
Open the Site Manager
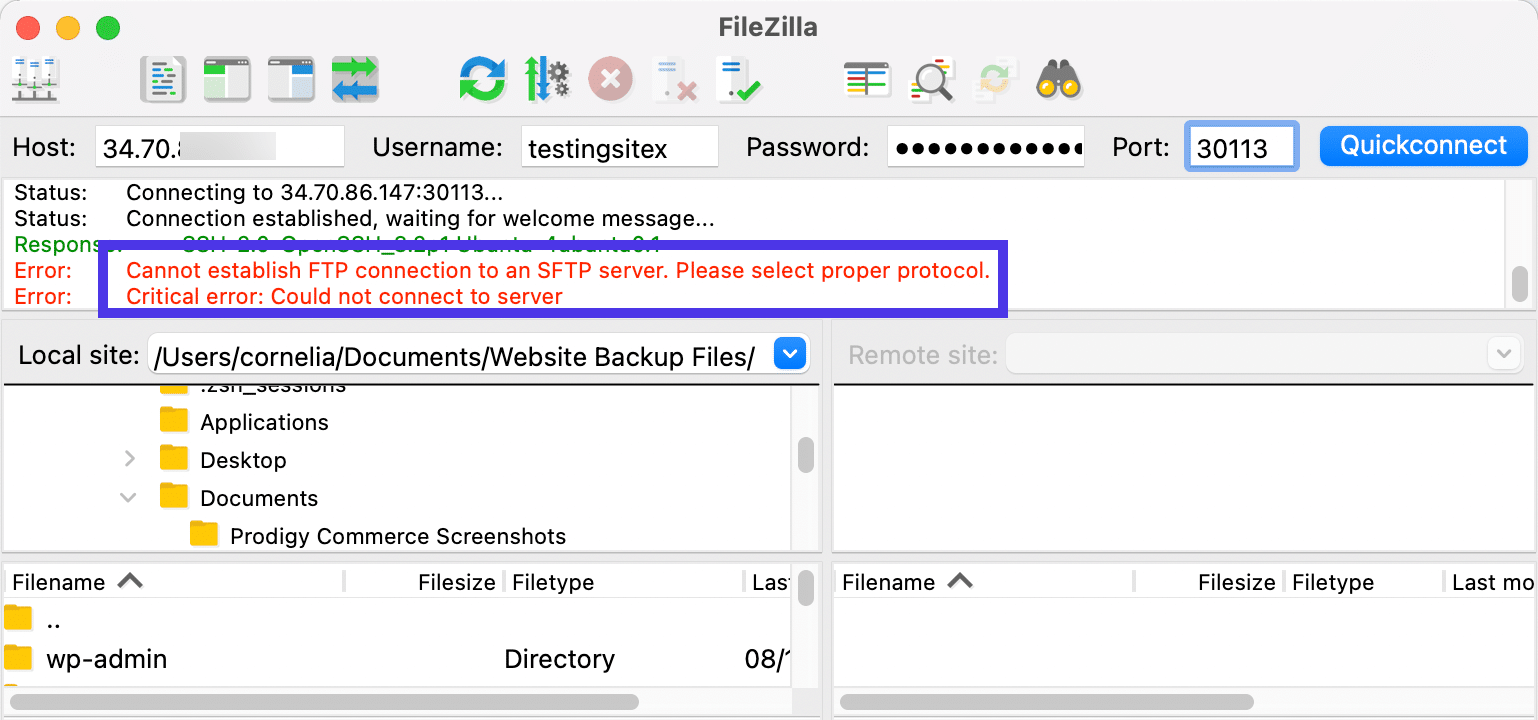point(34,80)
